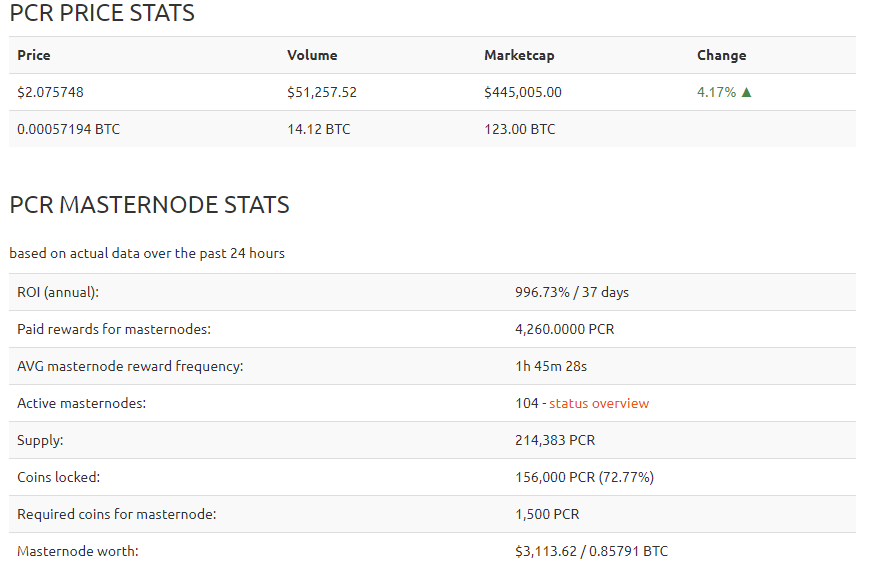
Task: Click the Marketcap column header
Action: pyautogui.click(x=519, y=55)
